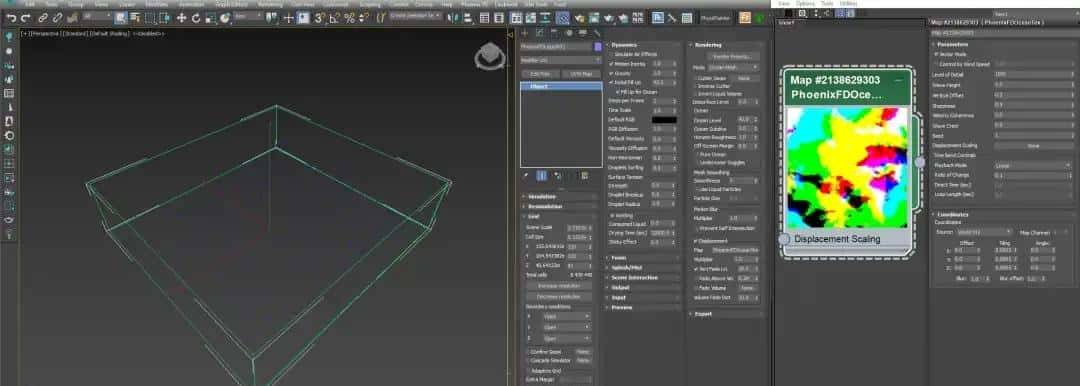Toggle the Percent Snap icon
The height and width of the screenshot is (386, 1080).
coord(349,18)
